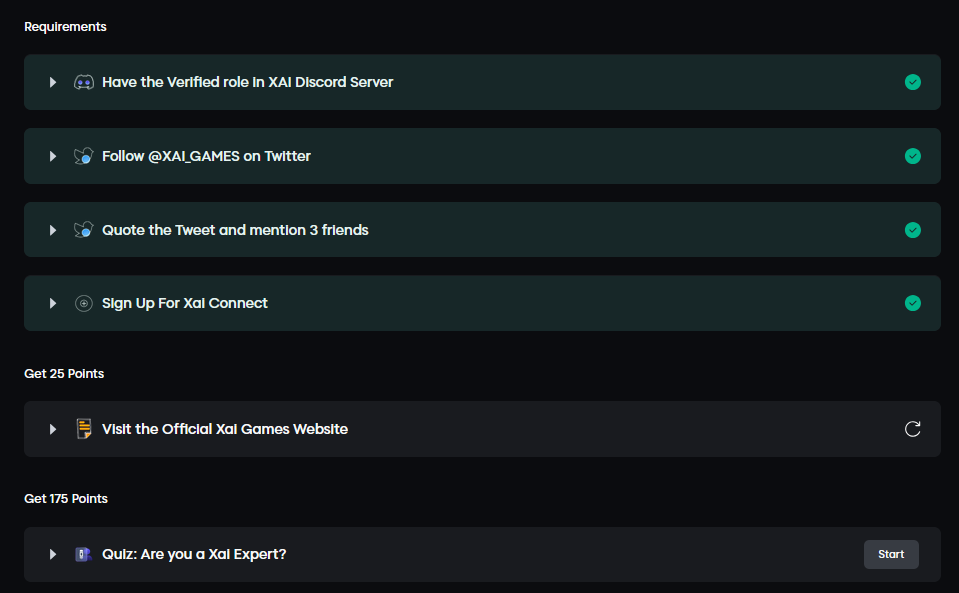Click green checkmark on Quote the Tweet task
Image resolution: width=959 pixels, height=593 pixels.
[912, 230]
